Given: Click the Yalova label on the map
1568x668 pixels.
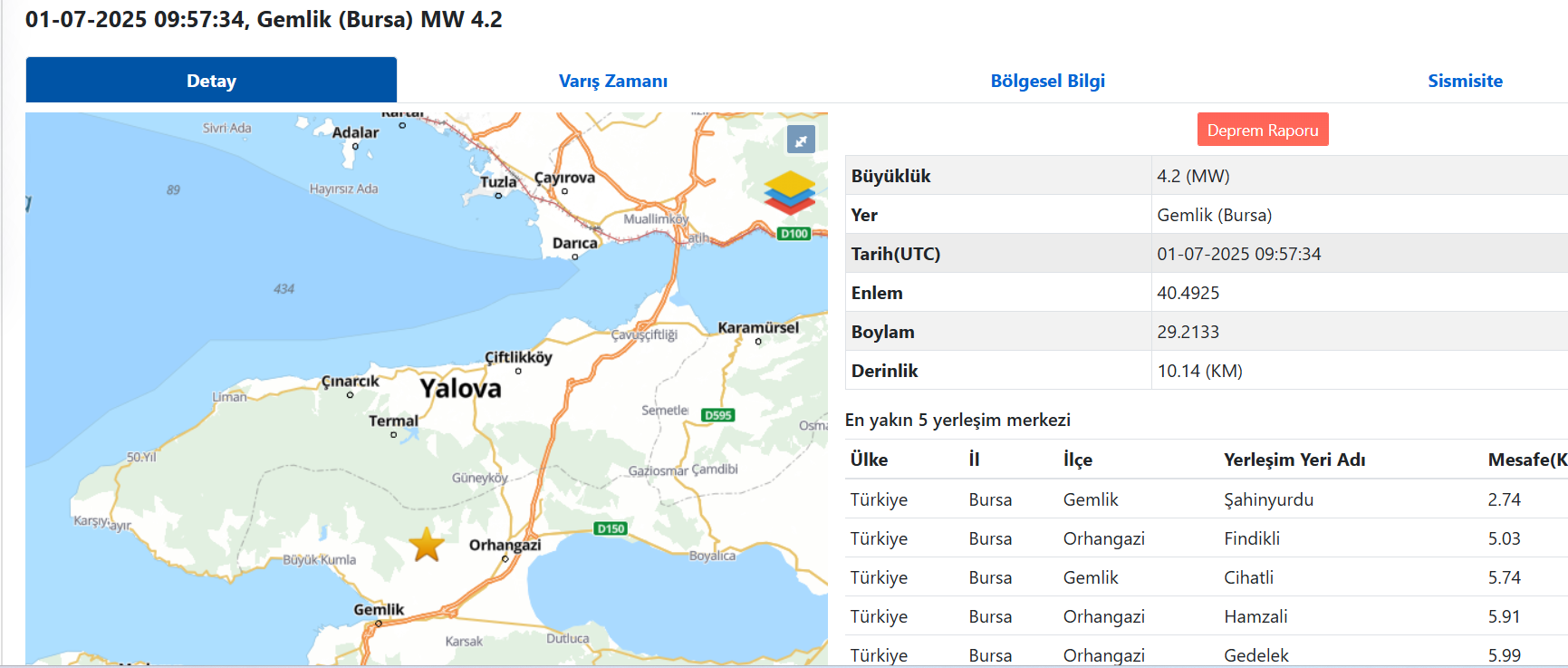Looking at the screenshot, I should (460, 388).
